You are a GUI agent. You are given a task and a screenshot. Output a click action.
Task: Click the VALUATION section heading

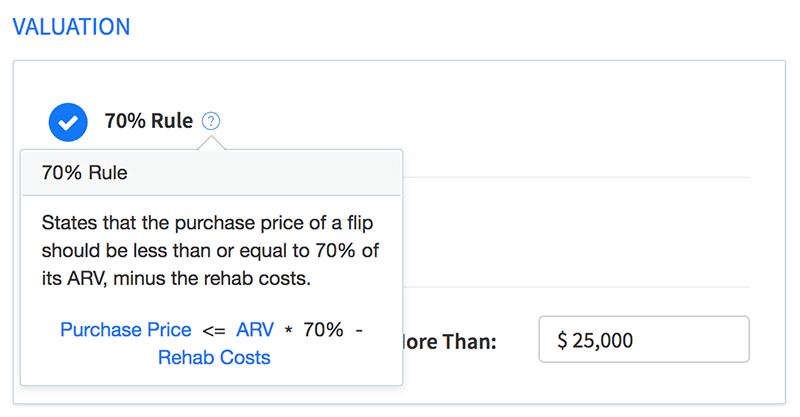click(x=71, y=27)
